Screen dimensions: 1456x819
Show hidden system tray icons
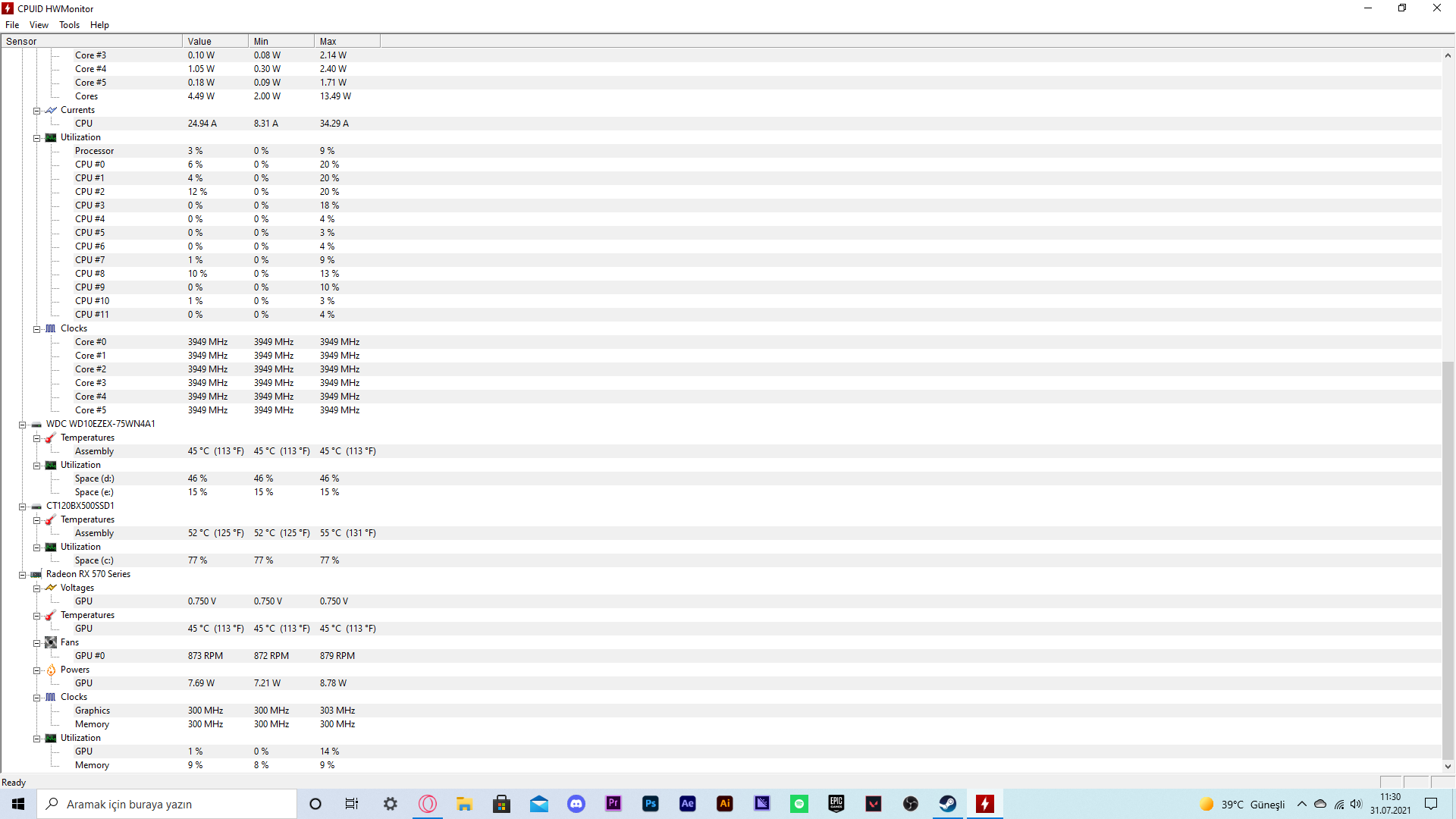tap(1302, 804)
